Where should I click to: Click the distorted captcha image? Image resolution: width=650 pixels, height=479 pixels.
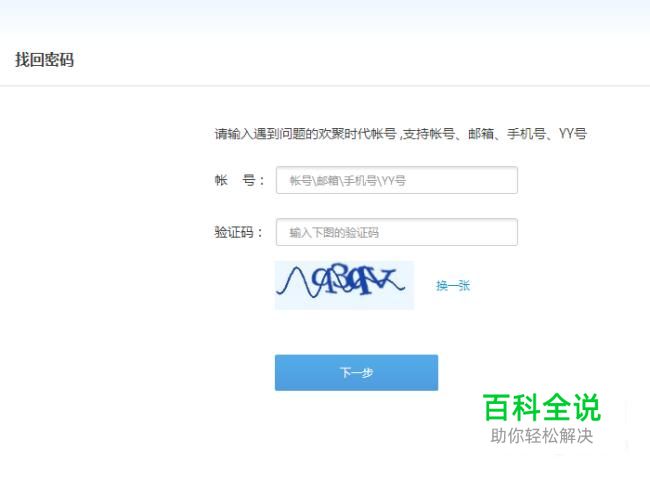[x=344, y=285]
